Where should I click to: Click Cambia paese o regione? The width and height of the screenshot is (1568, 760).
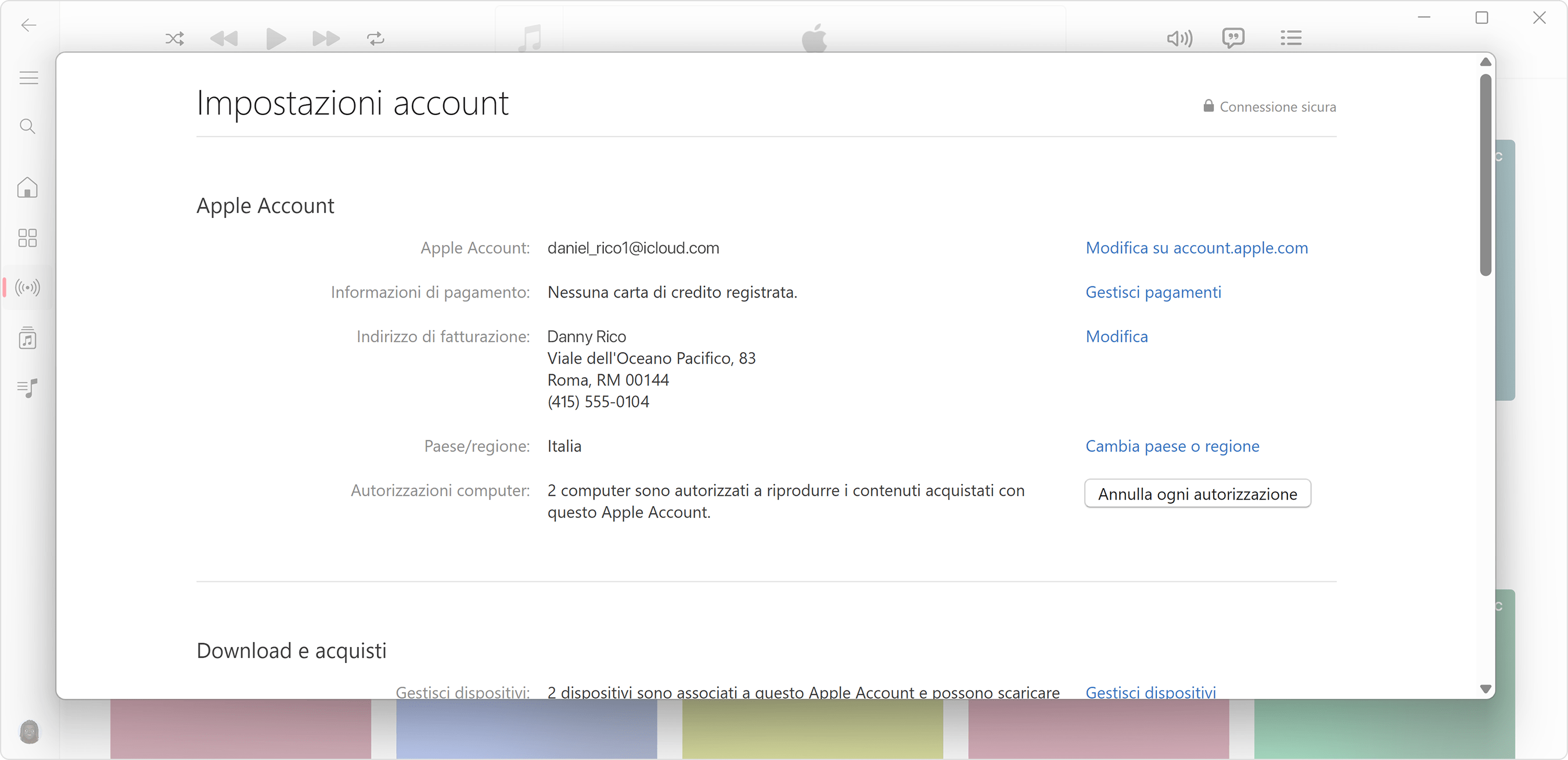coord(1173,446)
